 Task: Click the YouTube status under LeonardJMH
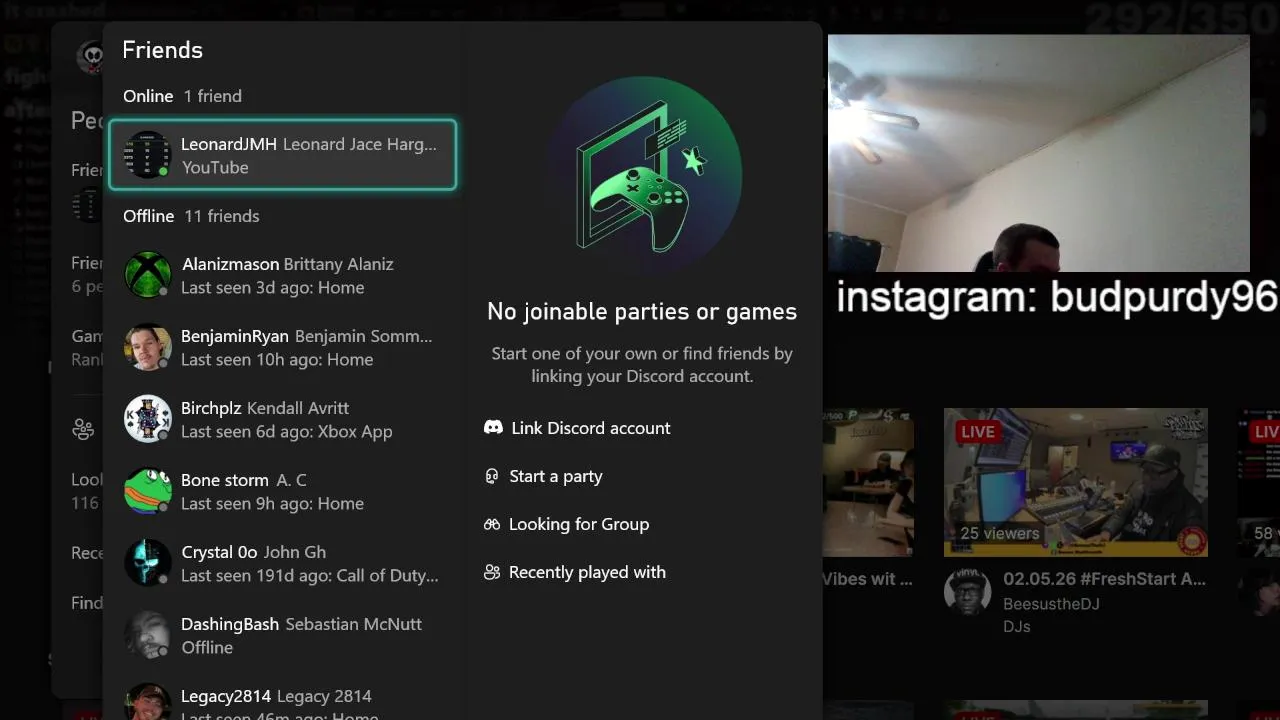(214, 167)
